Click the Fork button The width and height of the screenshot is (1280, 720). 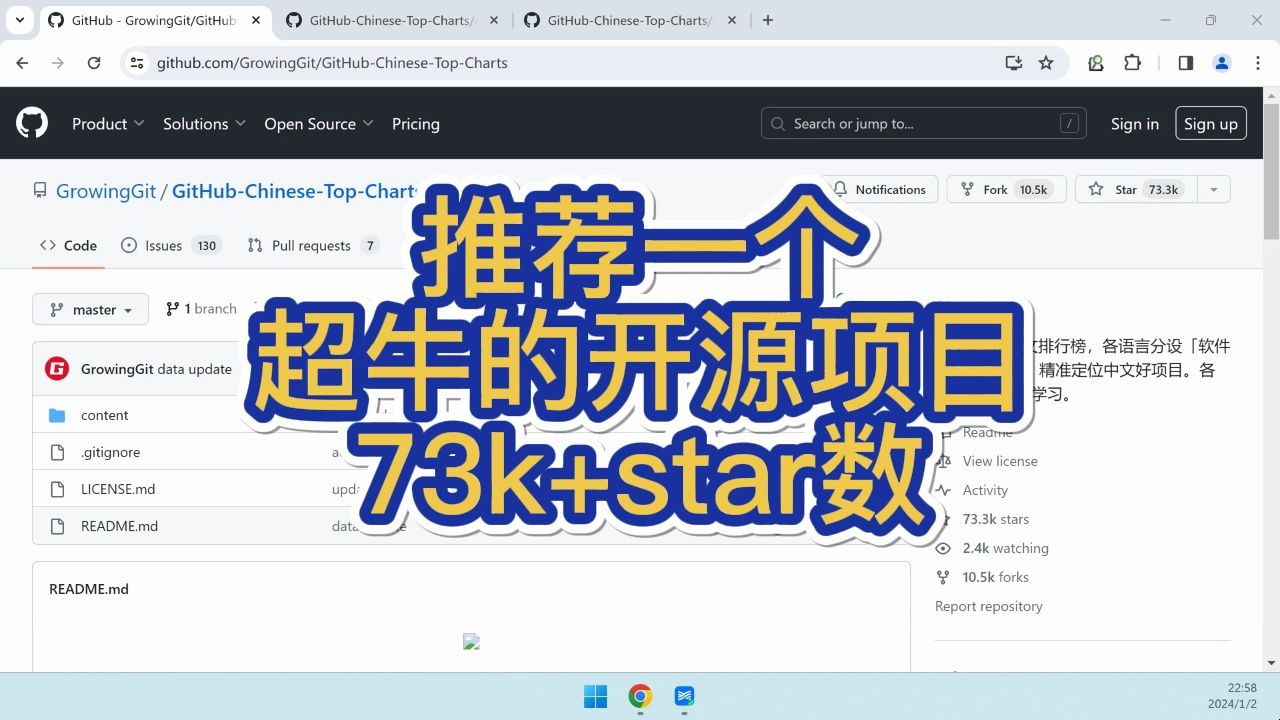(x=1006, y=189)
